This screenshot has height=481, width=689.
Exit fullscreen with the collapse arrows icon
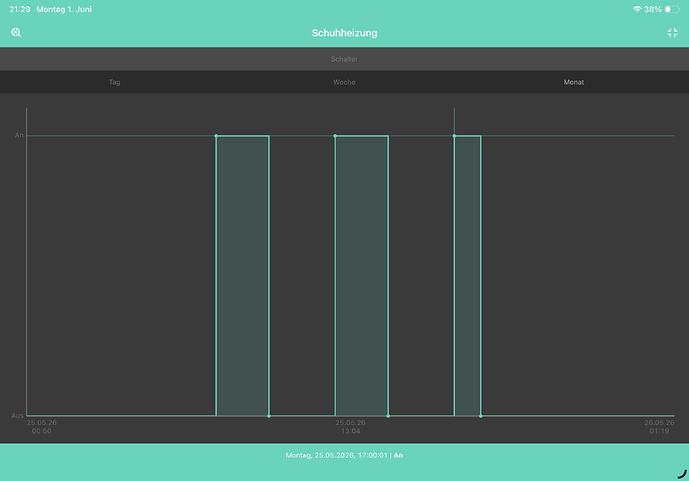tap(672, 33)
